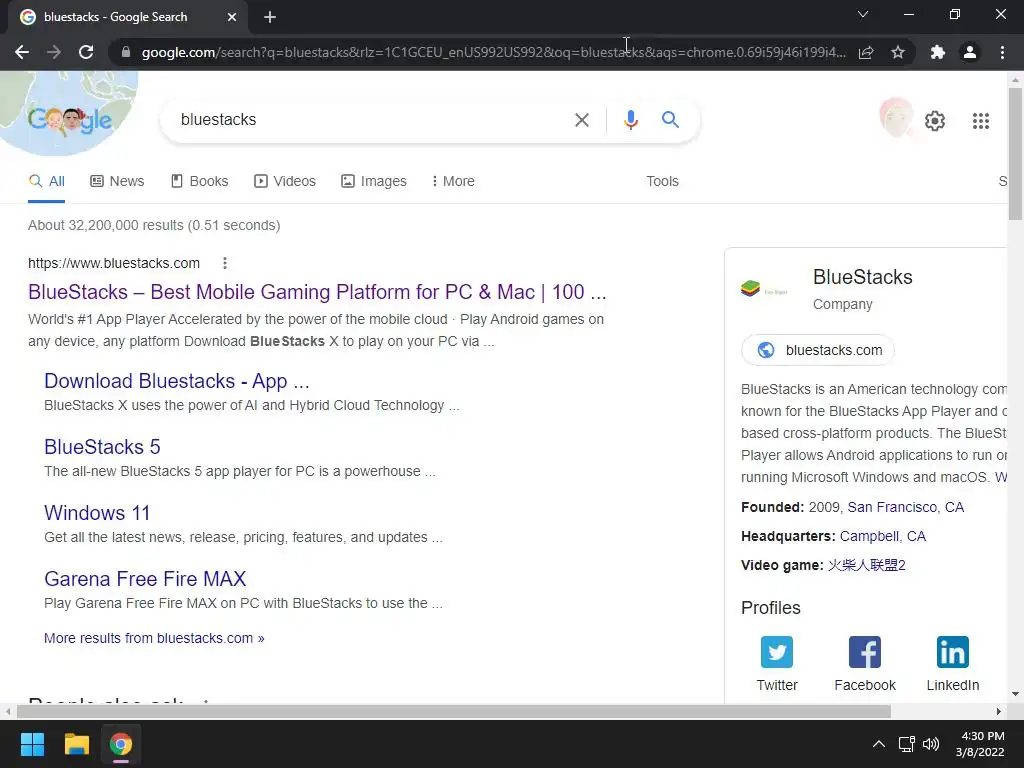The image size is (1024, 768).
Task: Start voice search with the microphone
Action: pos(630,120)
